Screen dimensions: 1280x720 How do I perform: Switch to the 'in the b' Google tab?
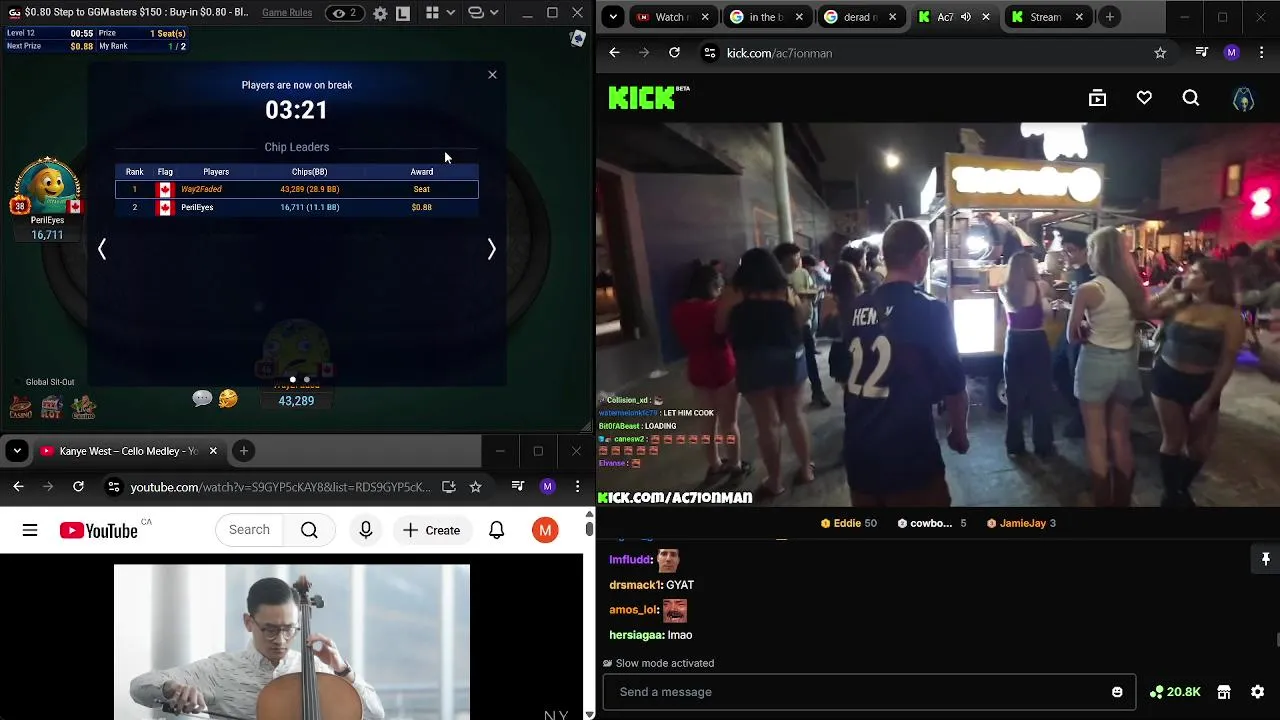point(767,17)
